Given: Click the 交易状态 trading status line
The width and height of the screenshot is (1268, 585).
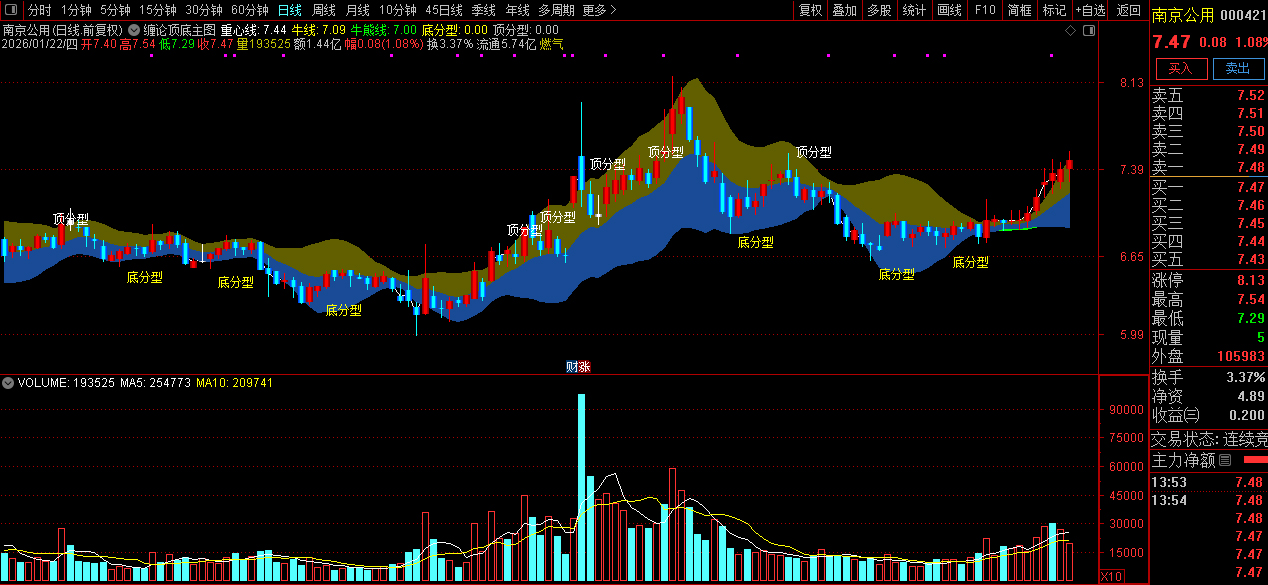Looking at the screenshot, I should pyautogui.click(x=1209, y=439).
